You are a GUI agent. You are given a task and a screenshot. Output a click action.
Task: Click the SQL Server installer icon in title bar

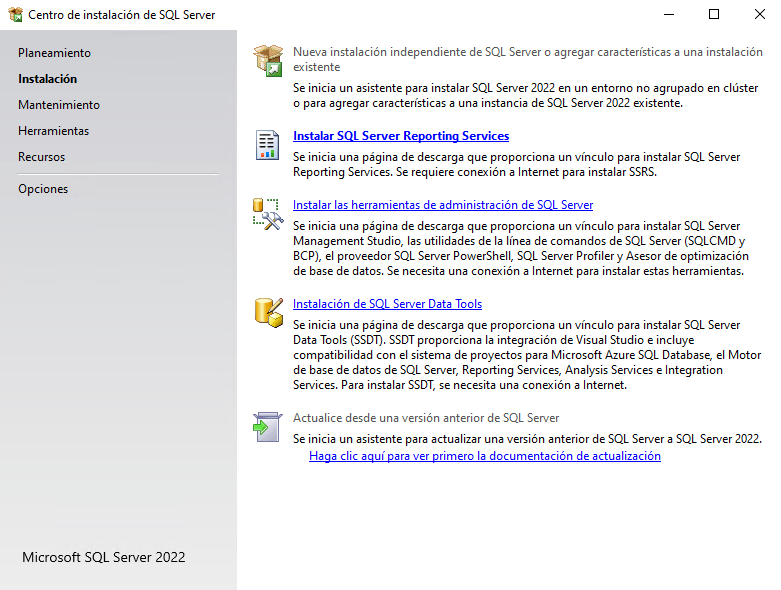tap(15, 15)
